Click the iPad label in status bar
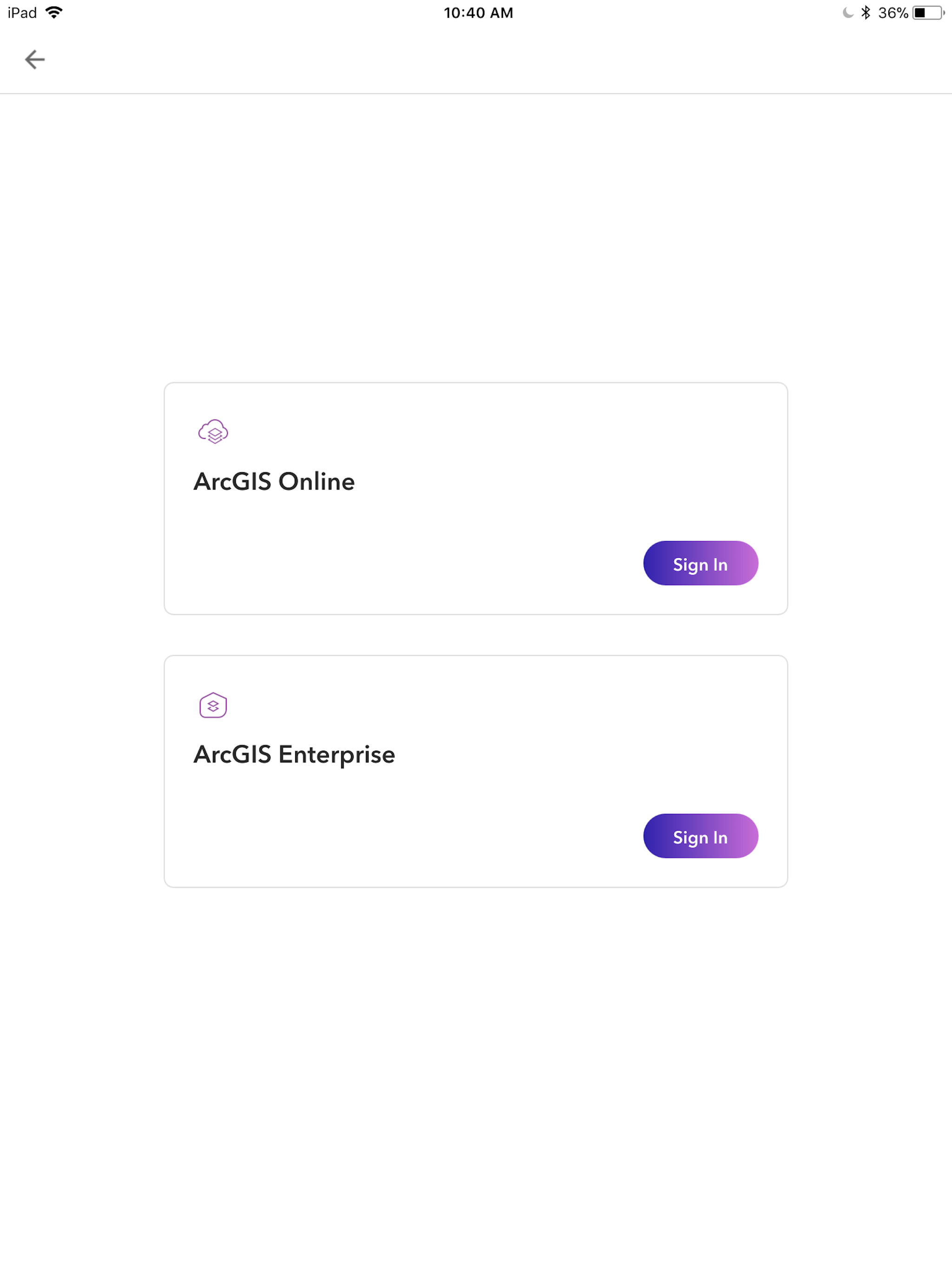 22,12
